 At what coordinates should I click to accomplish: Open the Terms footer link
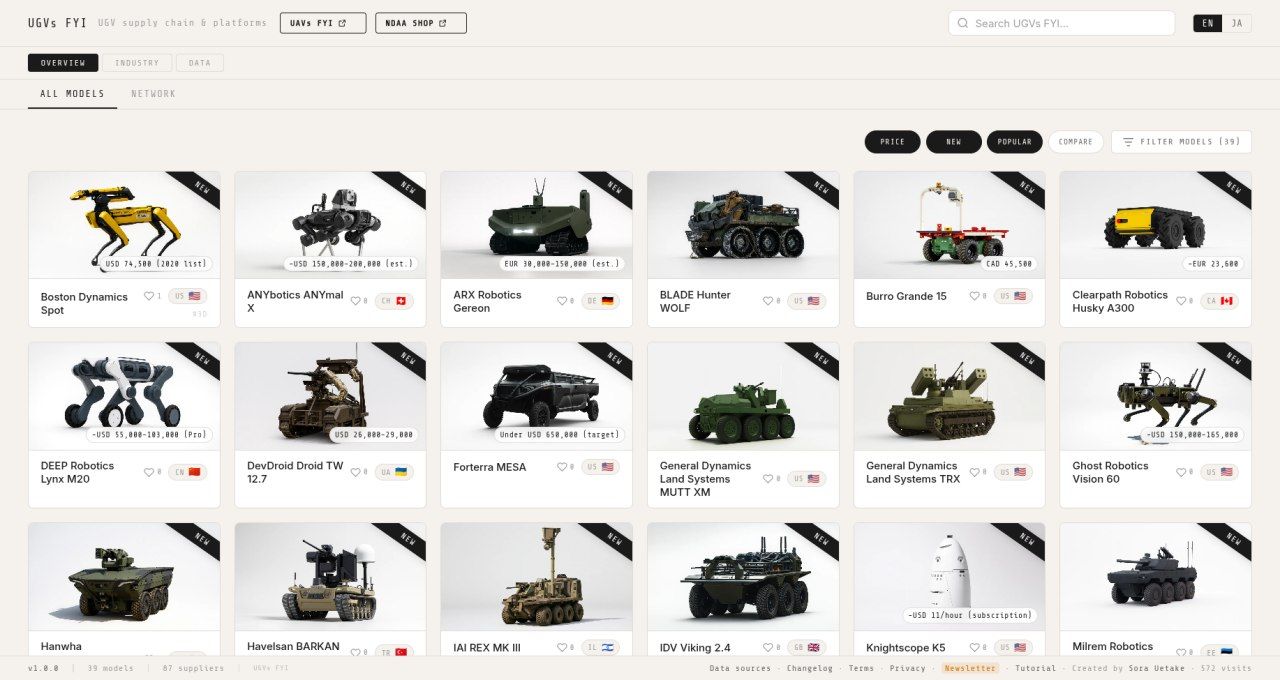(861, 668)
